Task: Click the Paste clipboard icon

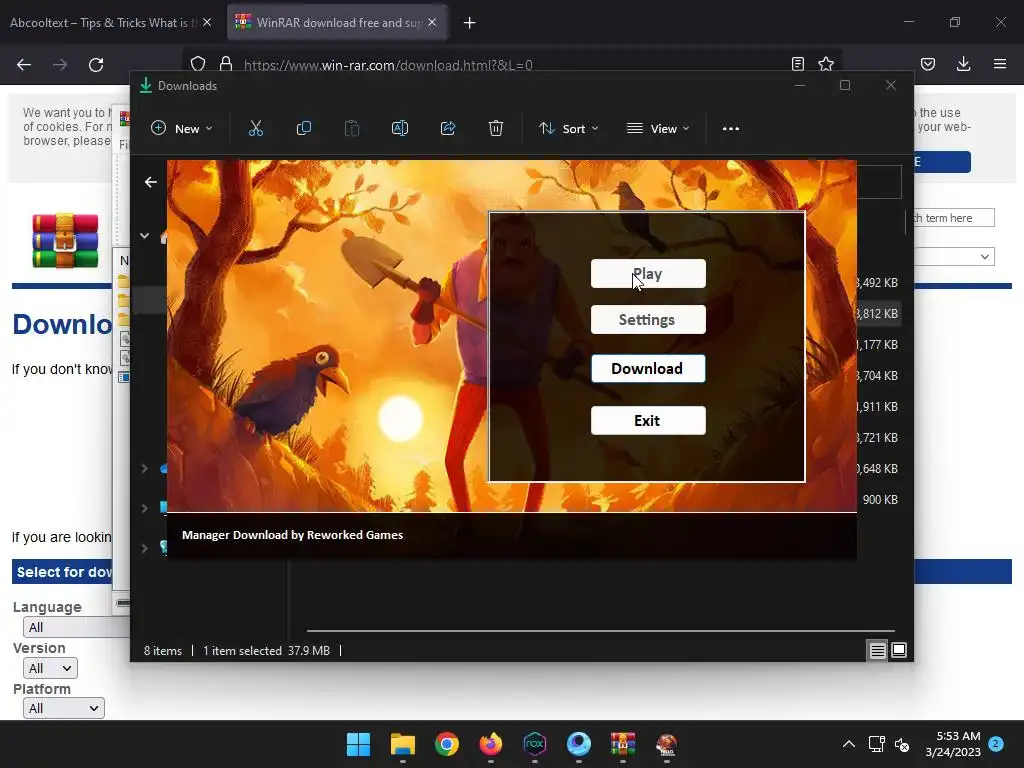Action: [x=352, y=129]
